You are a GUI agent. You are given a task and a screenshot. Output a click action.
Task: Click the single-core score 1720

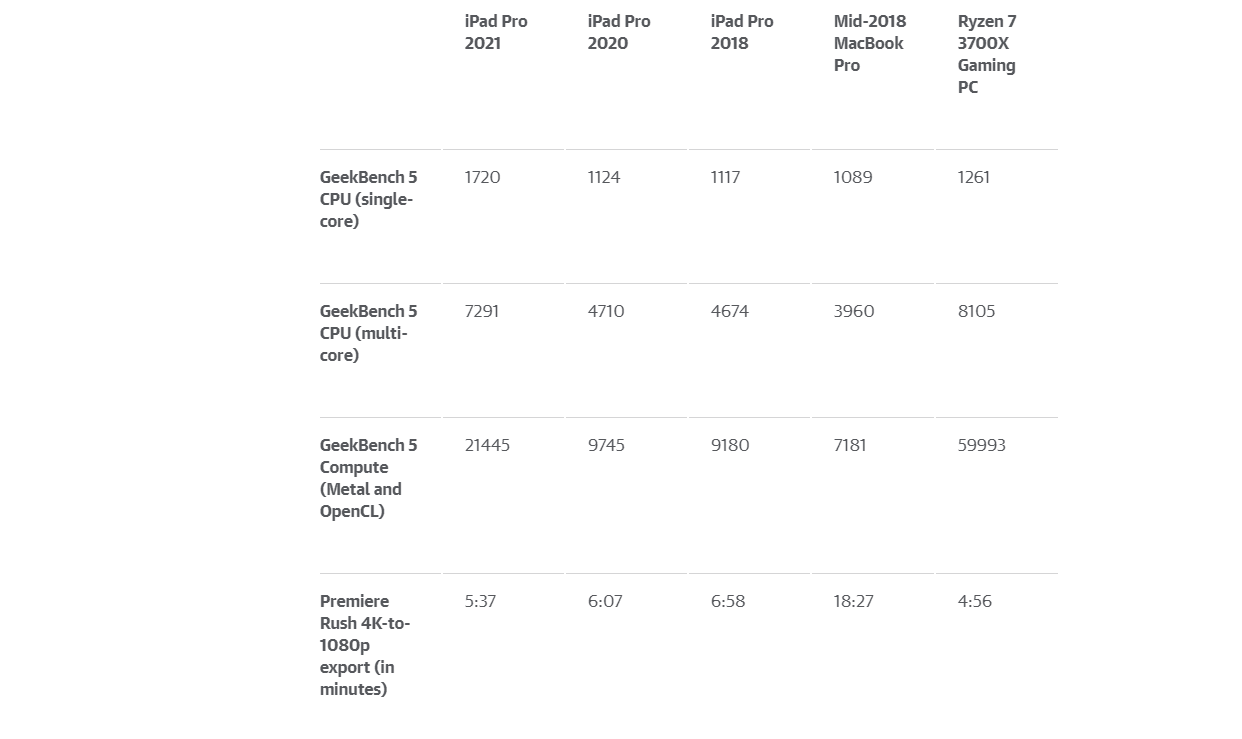point(482,177)
